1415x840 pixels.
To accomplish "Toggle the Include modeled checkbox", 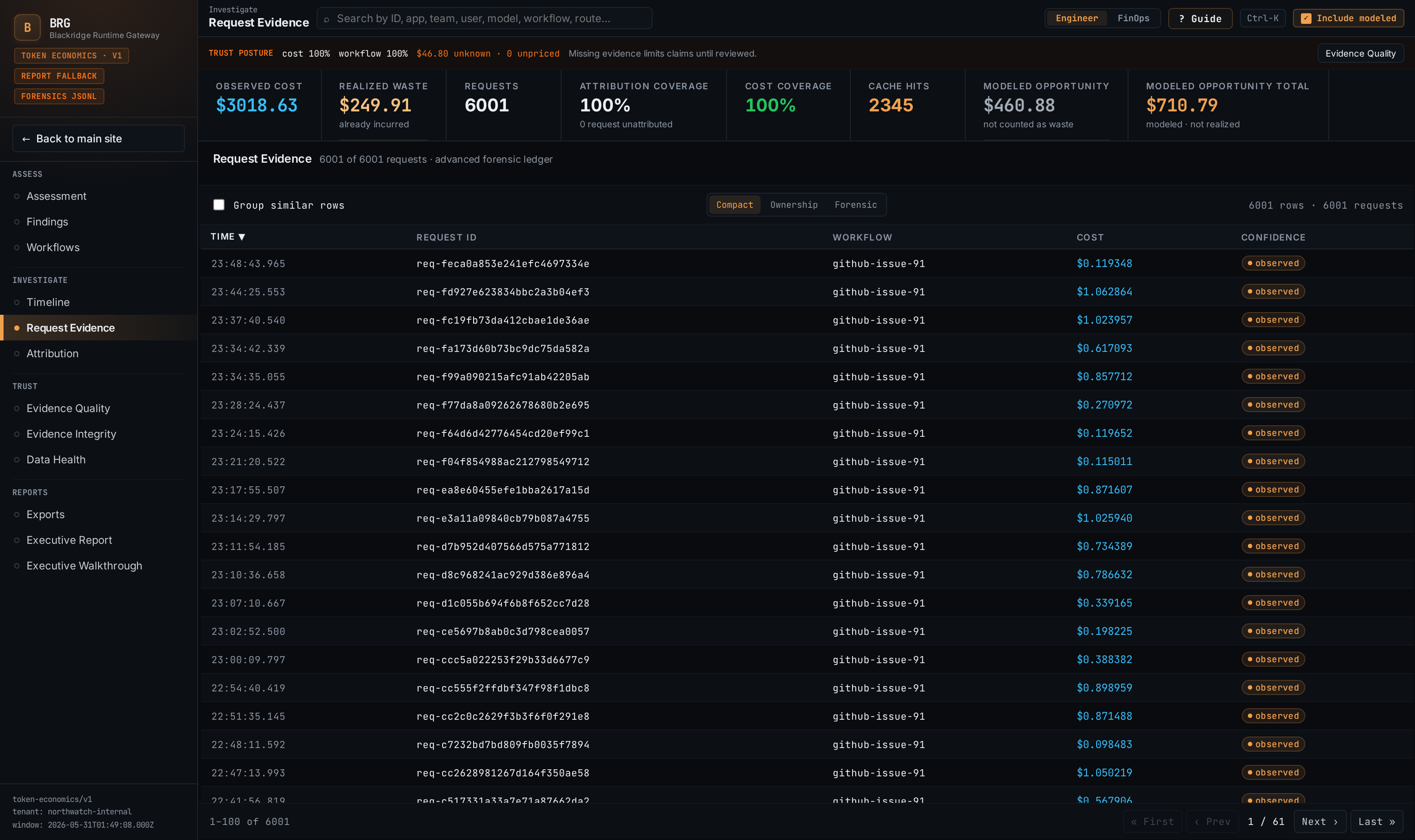I will (1306, 18).
